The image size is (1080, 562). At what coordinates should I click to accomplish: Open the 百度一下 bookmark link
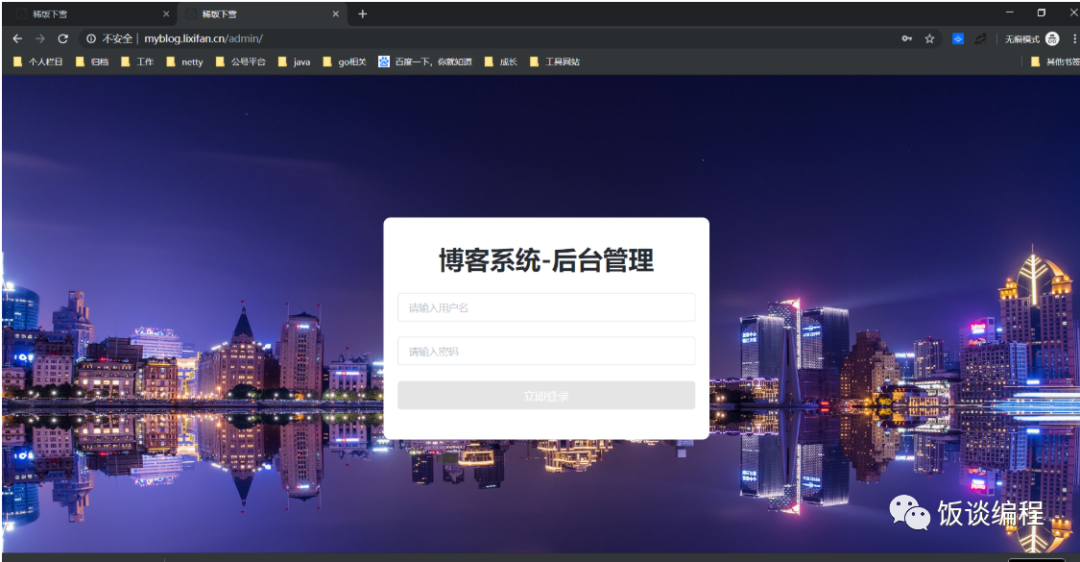pyautogui.click(x=425, y=62)
